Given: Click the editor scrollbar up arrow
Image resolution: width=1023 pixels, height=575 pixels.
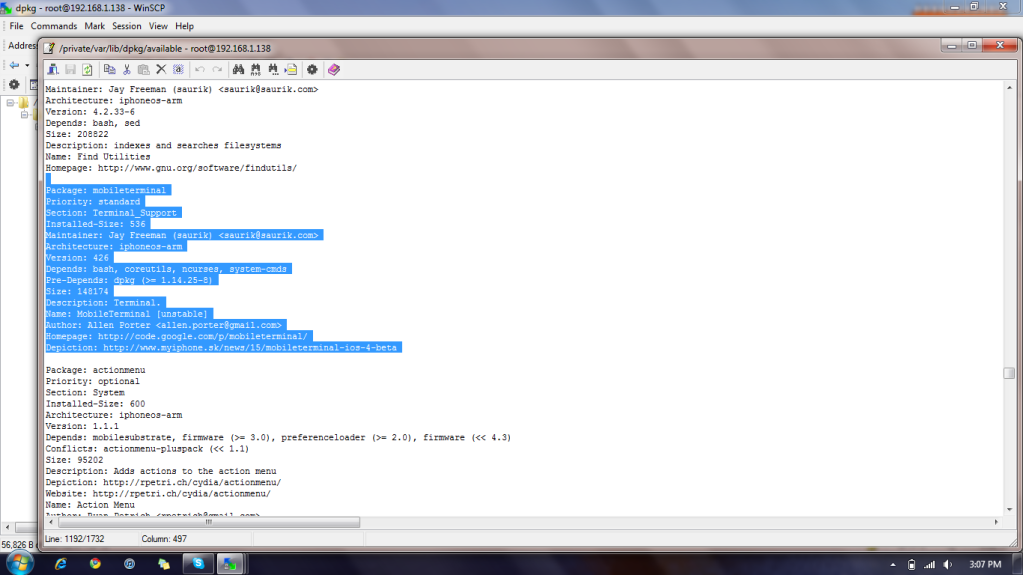Looking at the screenshot, I should click(1009, 87).
